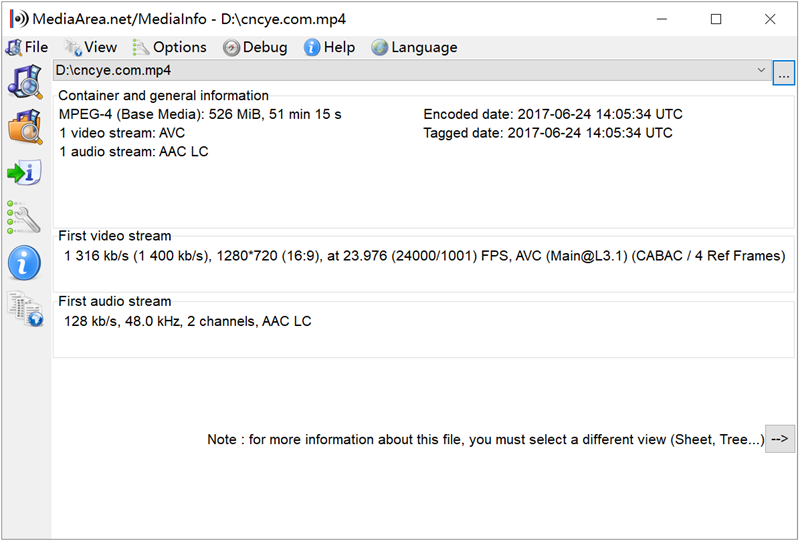The image size is (800, 541).
Task: Open the Help menu
Action: coord(329,47)
